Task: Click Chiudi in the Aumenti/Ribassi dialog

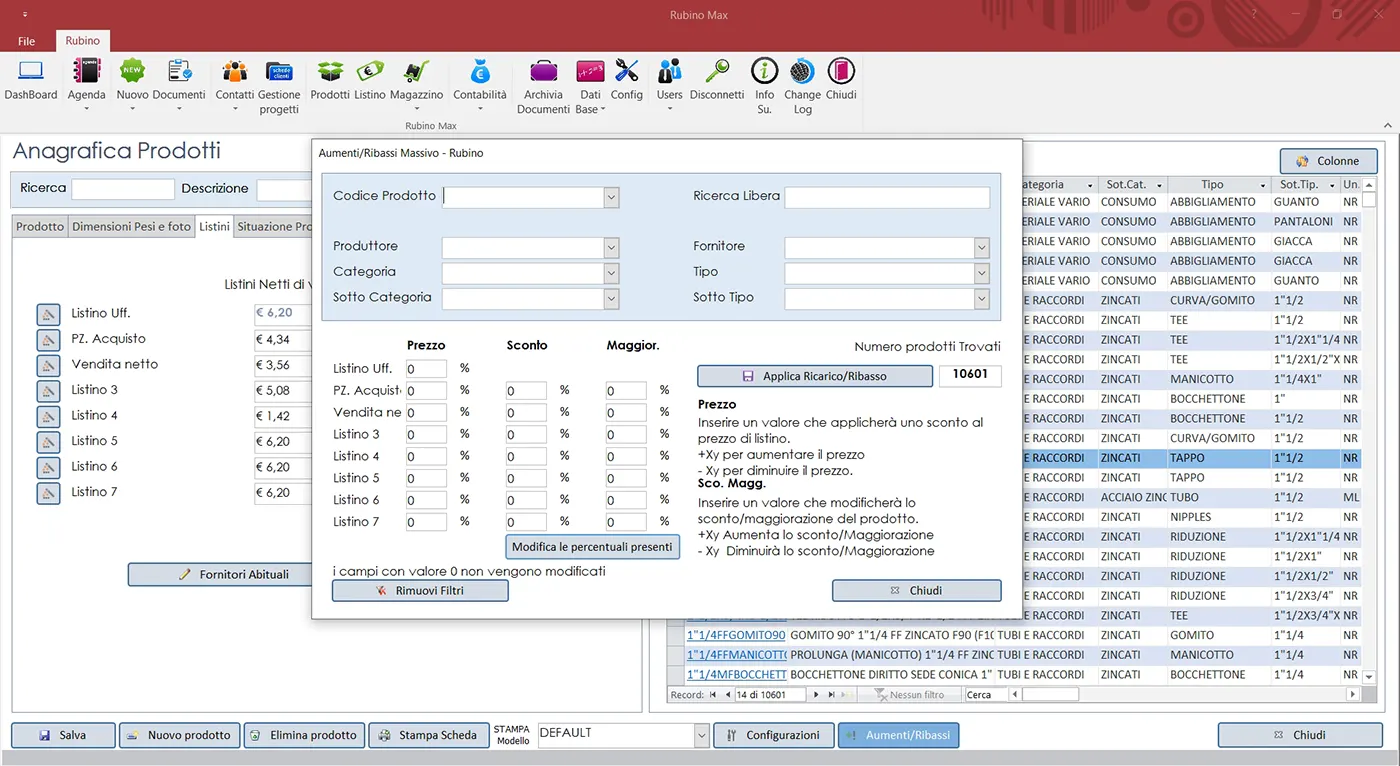Action: coord(916,591)
